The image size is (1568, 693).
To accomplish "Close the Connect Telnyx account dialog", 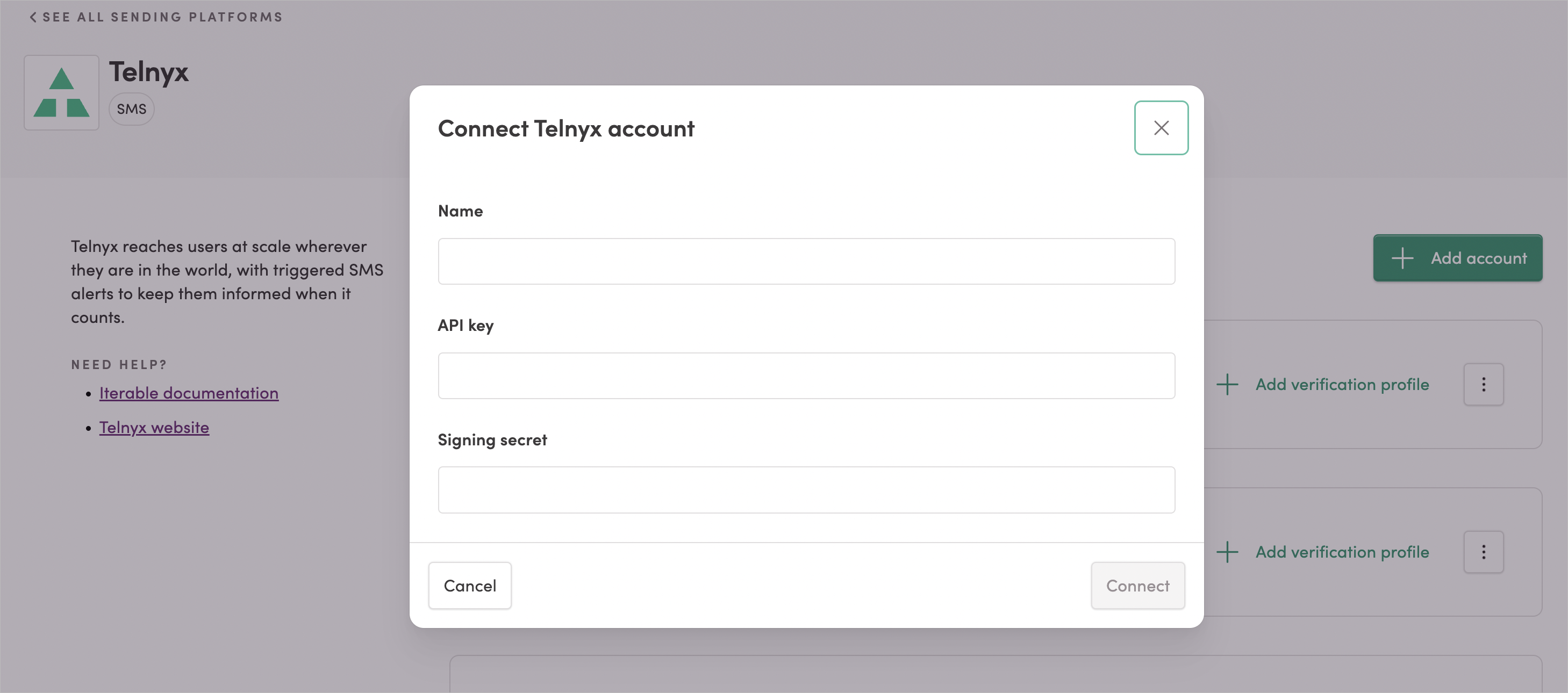I will [1161, 128].
